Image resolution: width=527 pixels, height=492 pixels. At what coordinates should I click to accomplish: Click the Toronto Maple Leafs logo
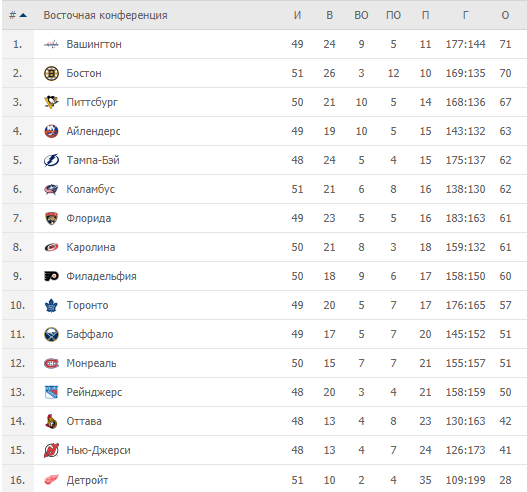coord(51,305)
